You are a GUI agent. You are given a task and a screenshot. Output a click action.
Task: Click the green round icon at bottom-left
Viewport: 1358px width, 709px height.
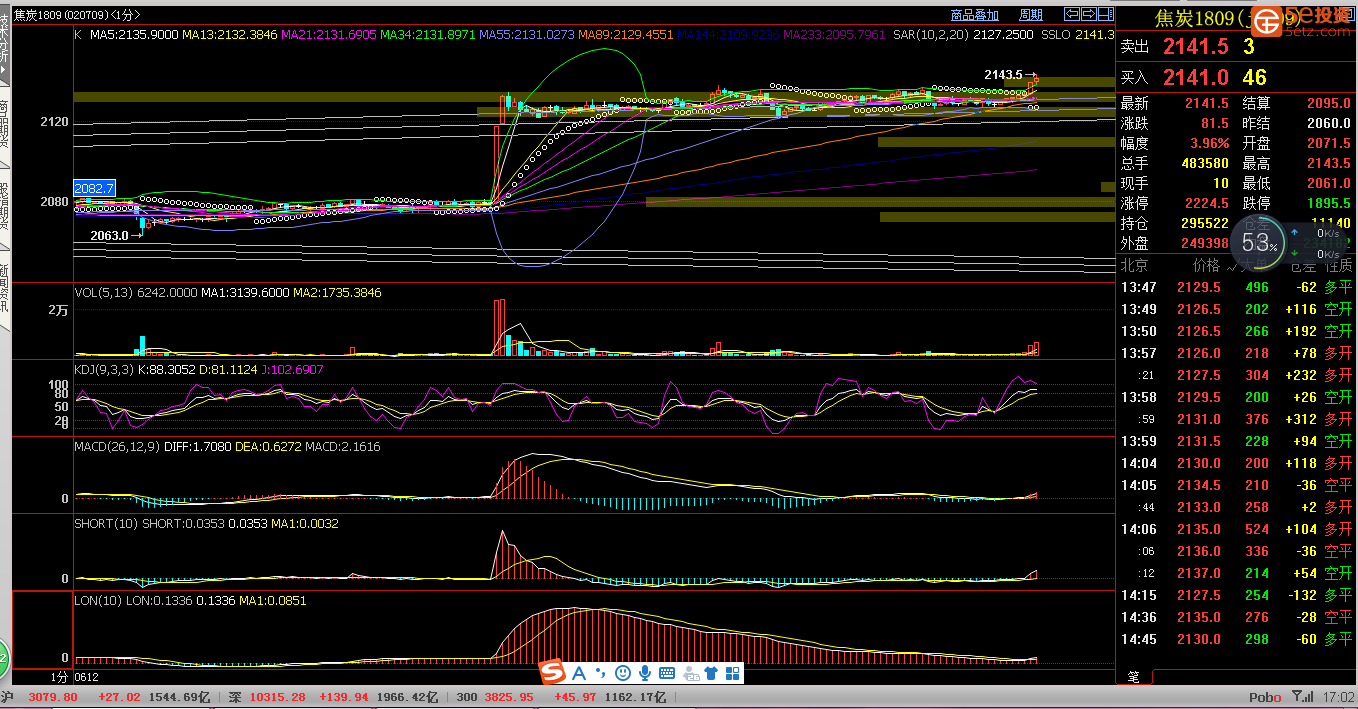pyautogui.click(x=4, y=657)
